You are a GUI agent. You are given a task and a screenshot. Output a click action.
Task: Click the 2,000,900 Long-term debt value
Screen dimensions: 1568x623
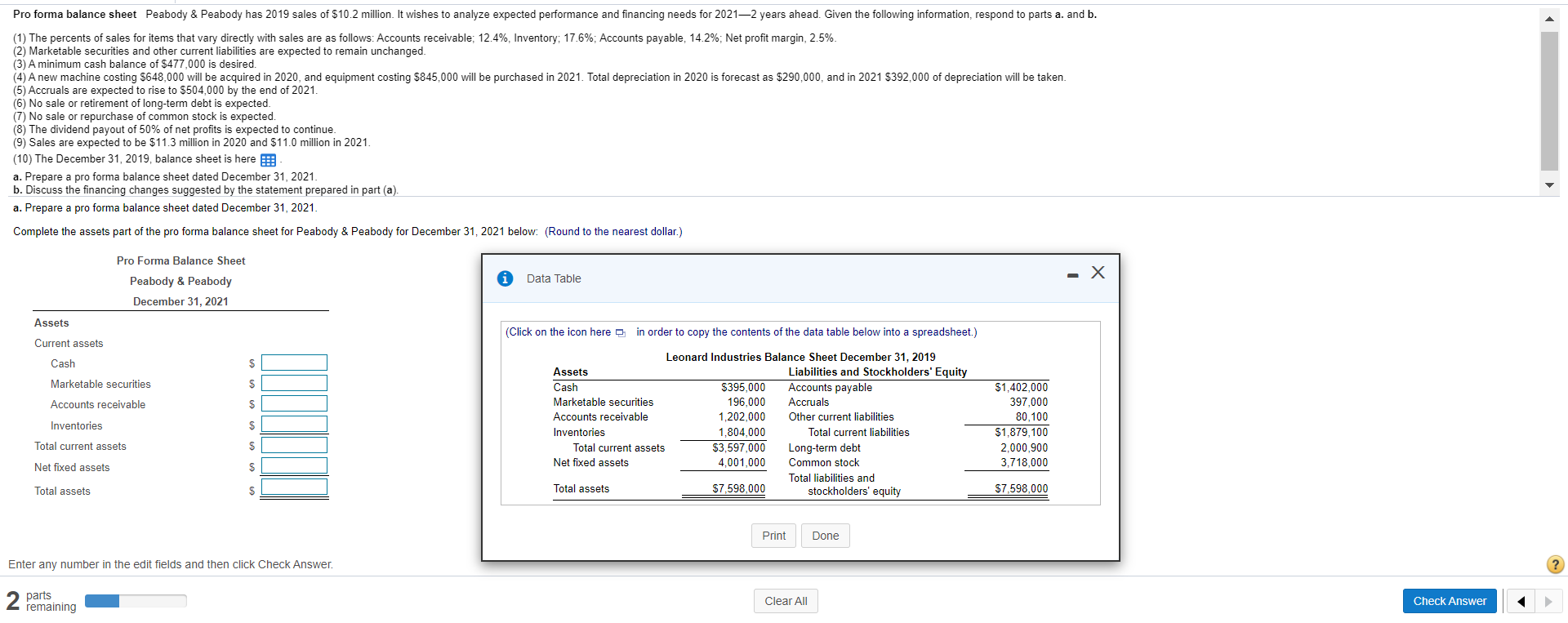(x=1024, y=447)
